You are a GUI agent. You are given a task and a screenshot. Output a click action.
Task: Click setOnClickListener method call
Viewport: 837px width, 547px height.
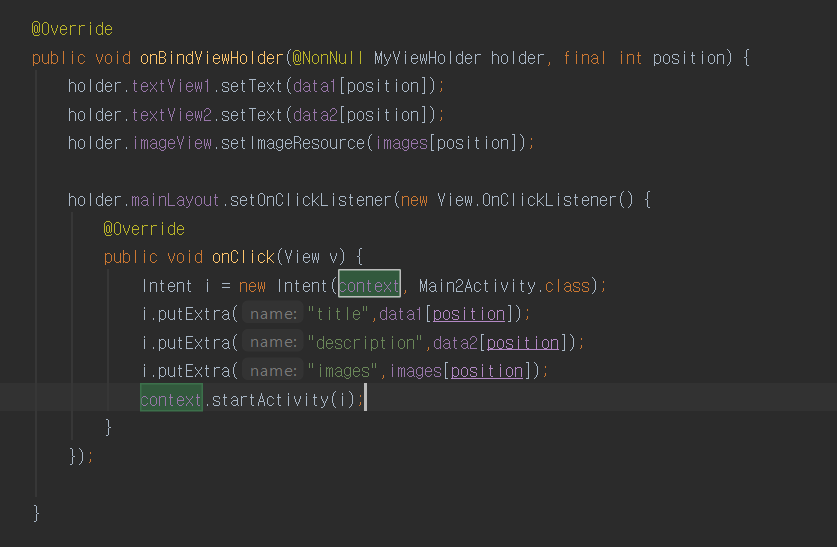[311, 200]
